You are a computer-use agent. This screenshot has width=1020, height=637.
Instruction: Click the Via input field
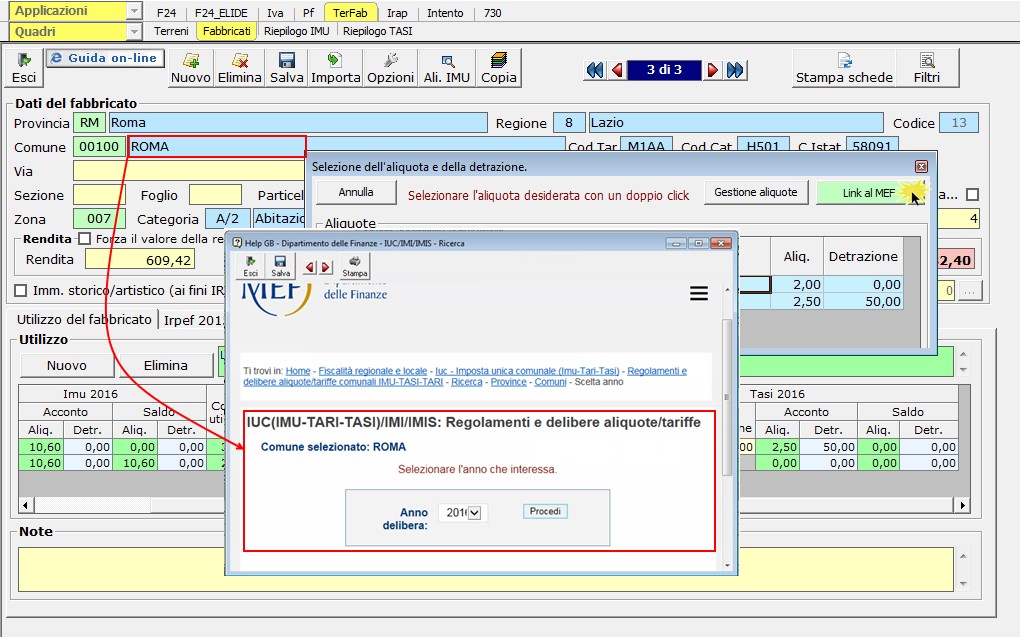click(x=189, y=171)
